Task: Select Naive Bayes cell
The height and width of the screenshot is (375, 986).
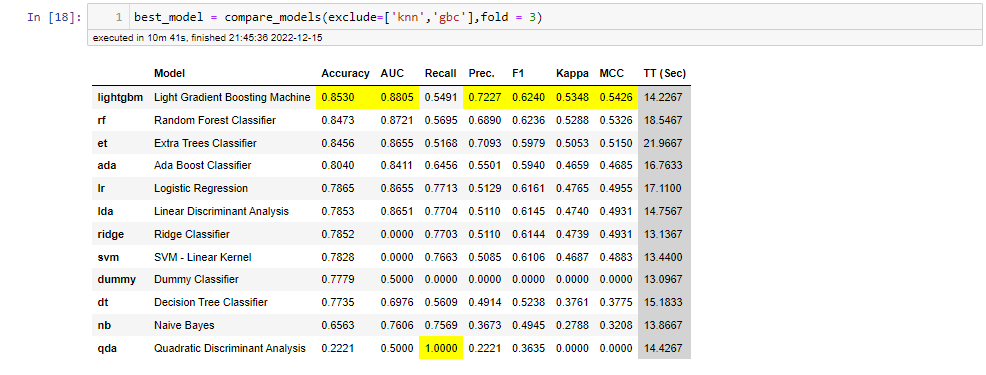Action: tap(184, 325)
